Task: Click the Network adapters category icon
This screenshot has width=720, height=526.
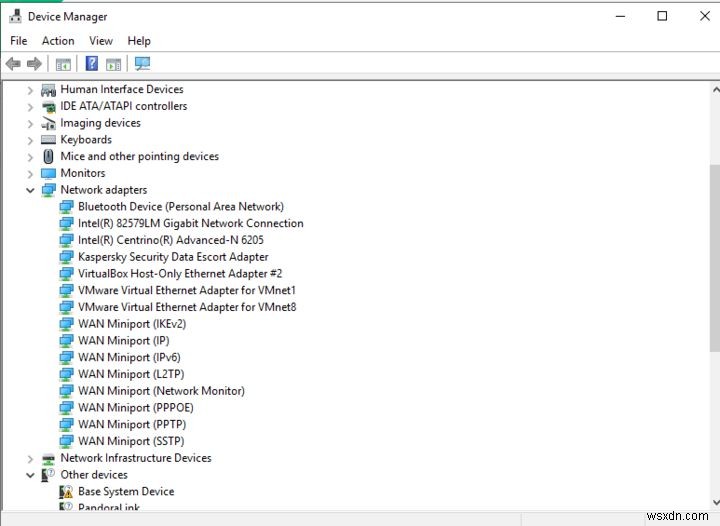Action: click(48, 190)
